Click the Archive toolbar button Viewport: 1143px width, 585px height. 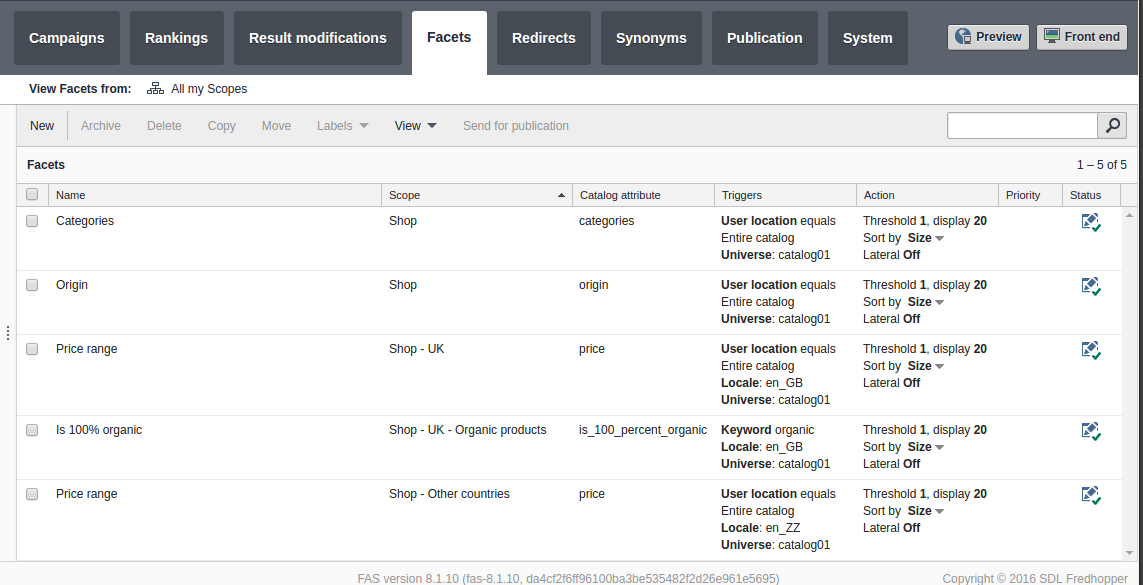pyautogui.click(x=101, y=125)
